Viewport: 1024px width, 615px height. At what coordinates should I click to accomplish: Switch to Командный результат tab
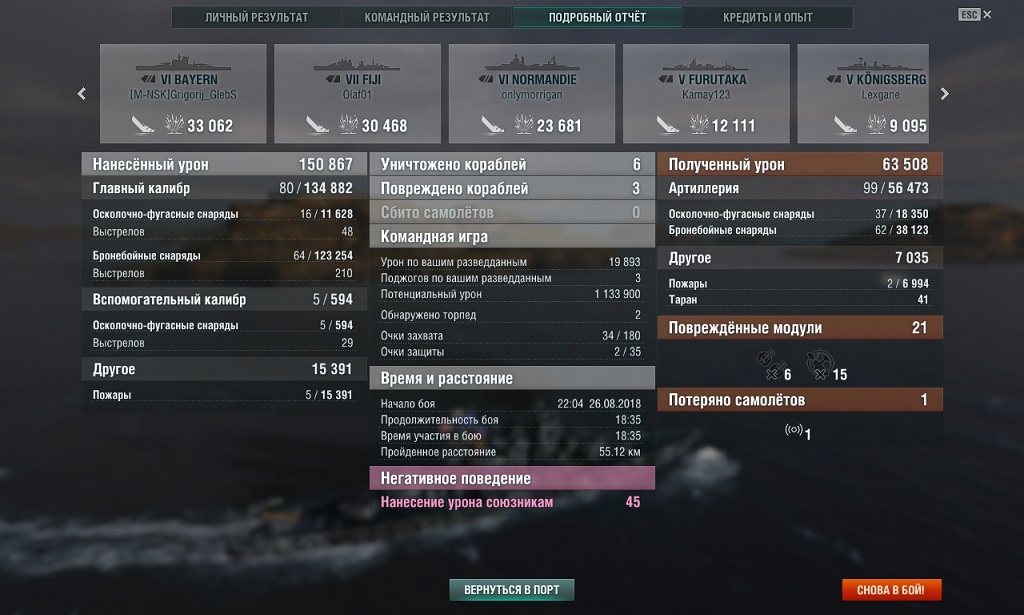(x=426, y=18)
